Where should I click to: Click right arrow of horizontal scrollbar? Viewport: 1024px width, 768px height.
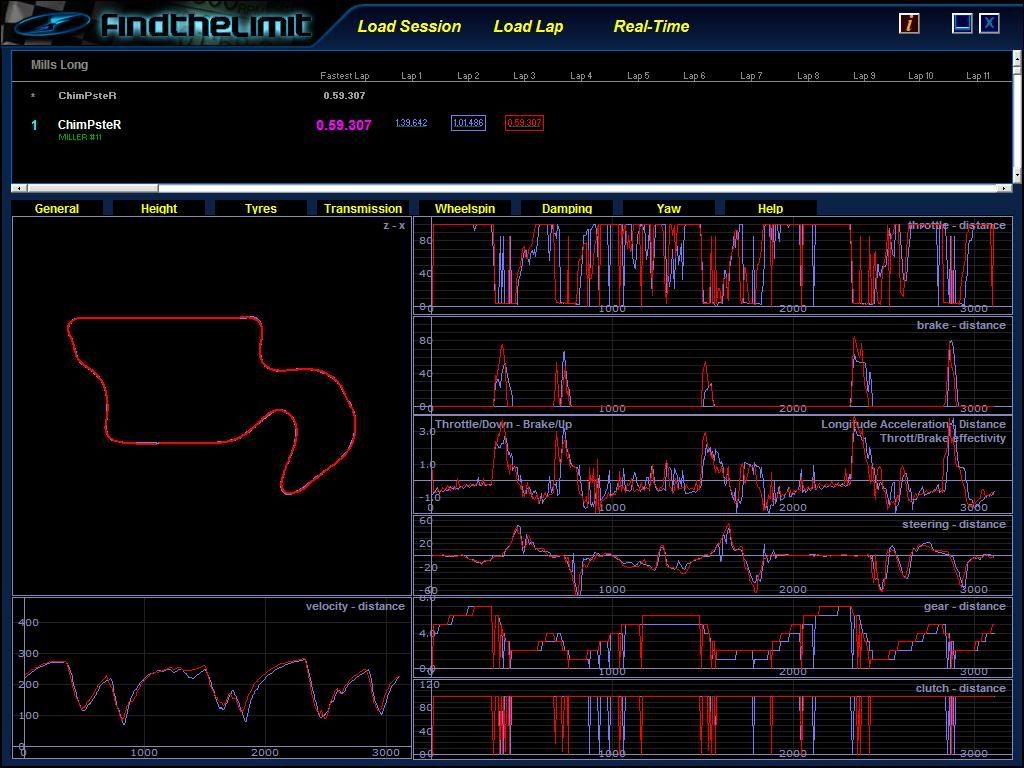click(x=1004, y=188)
